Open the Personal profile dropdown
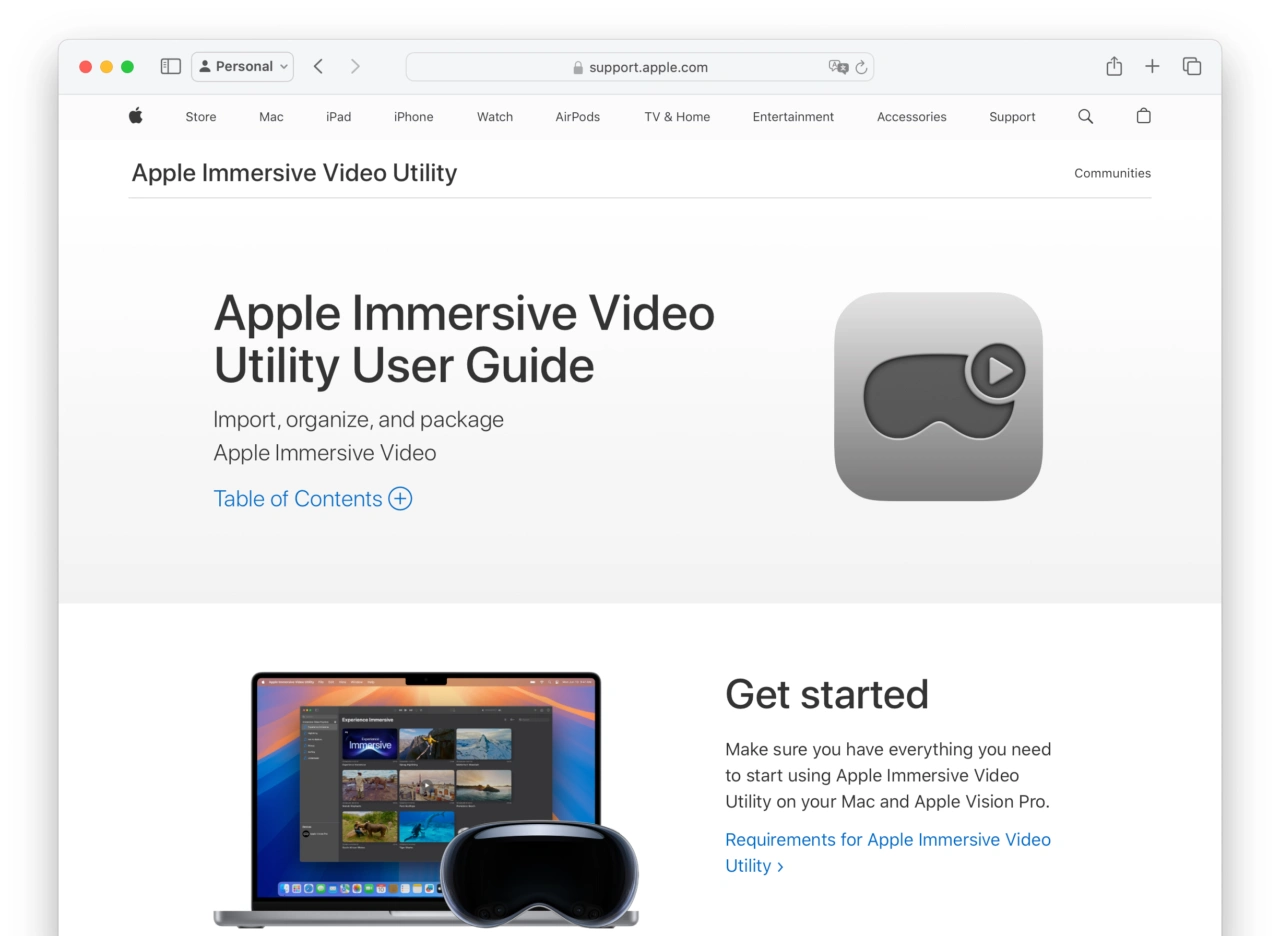The width and height of the screenshot is (1280, 936). [243, 66]
